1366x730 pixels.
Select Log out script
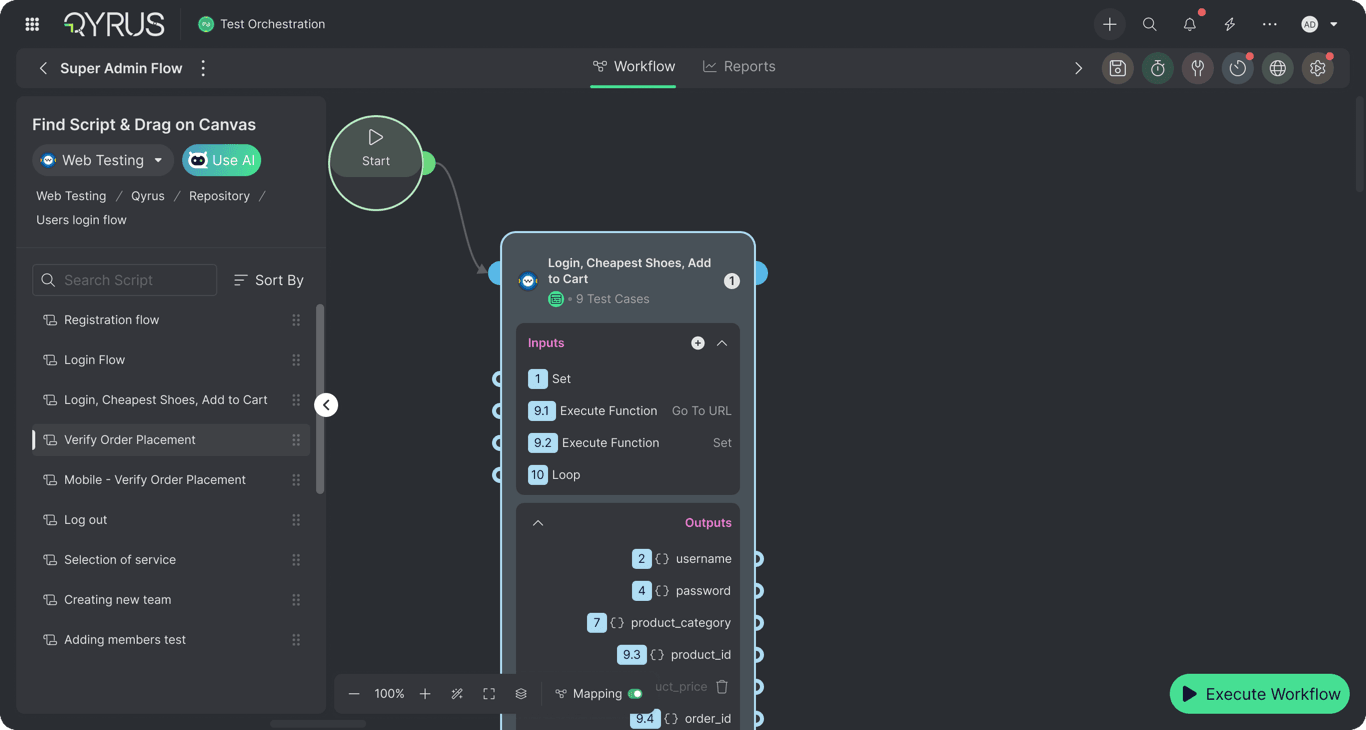pyautogui.click(x=171, y=520)
